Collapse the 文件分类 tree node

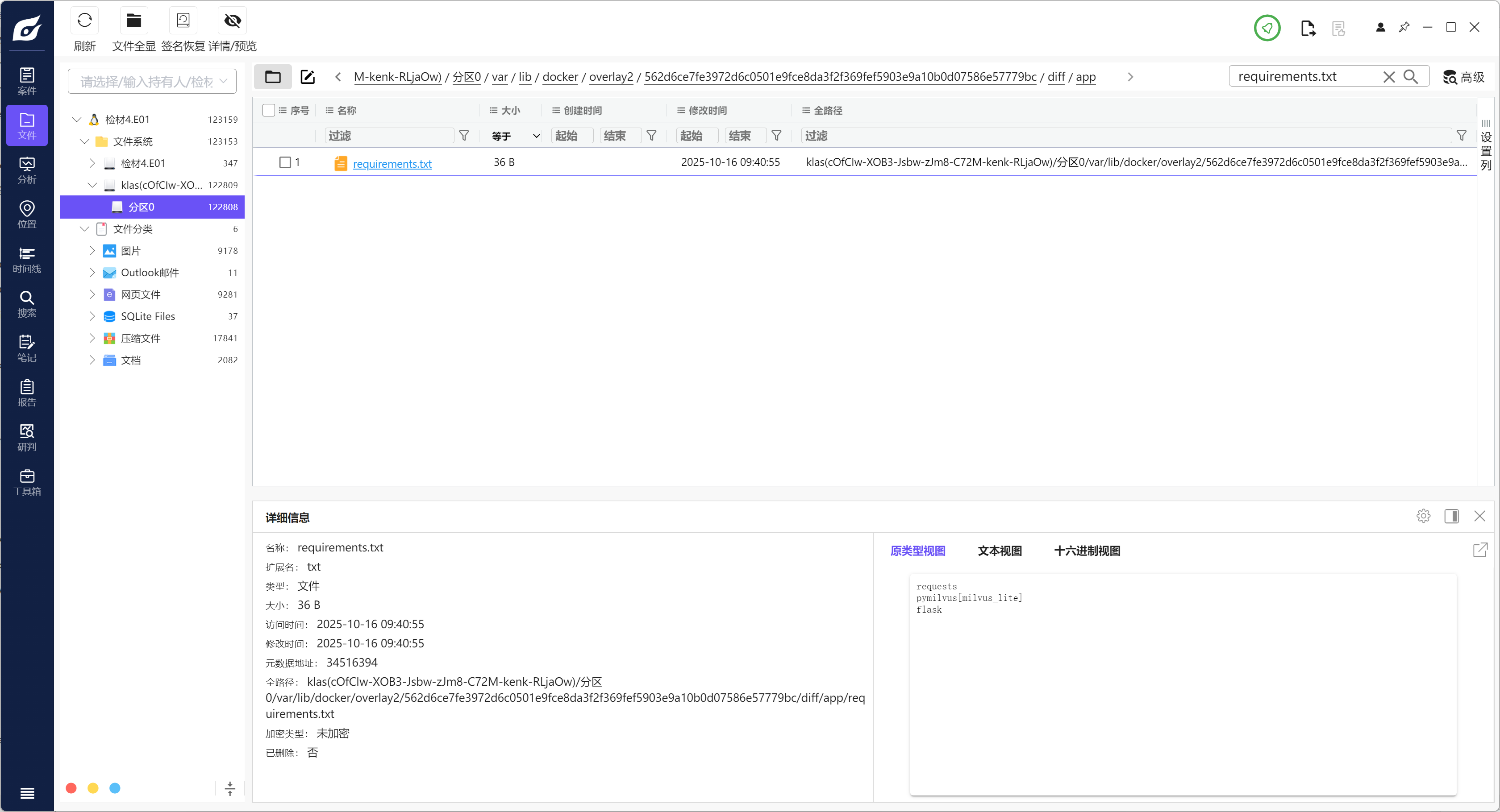click(84, 229)
